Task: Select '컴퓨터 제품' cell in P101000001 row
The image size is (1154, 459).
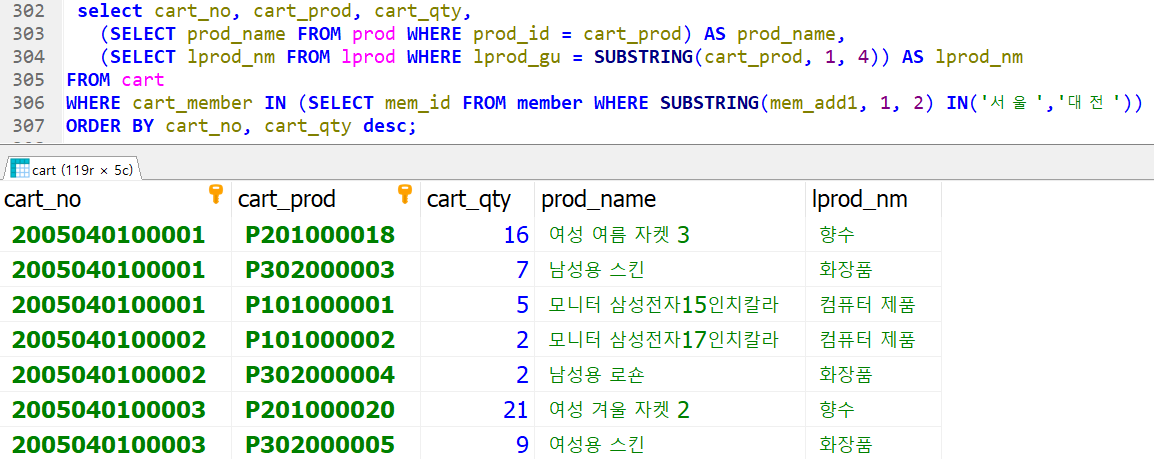Action: pos(874,305)
